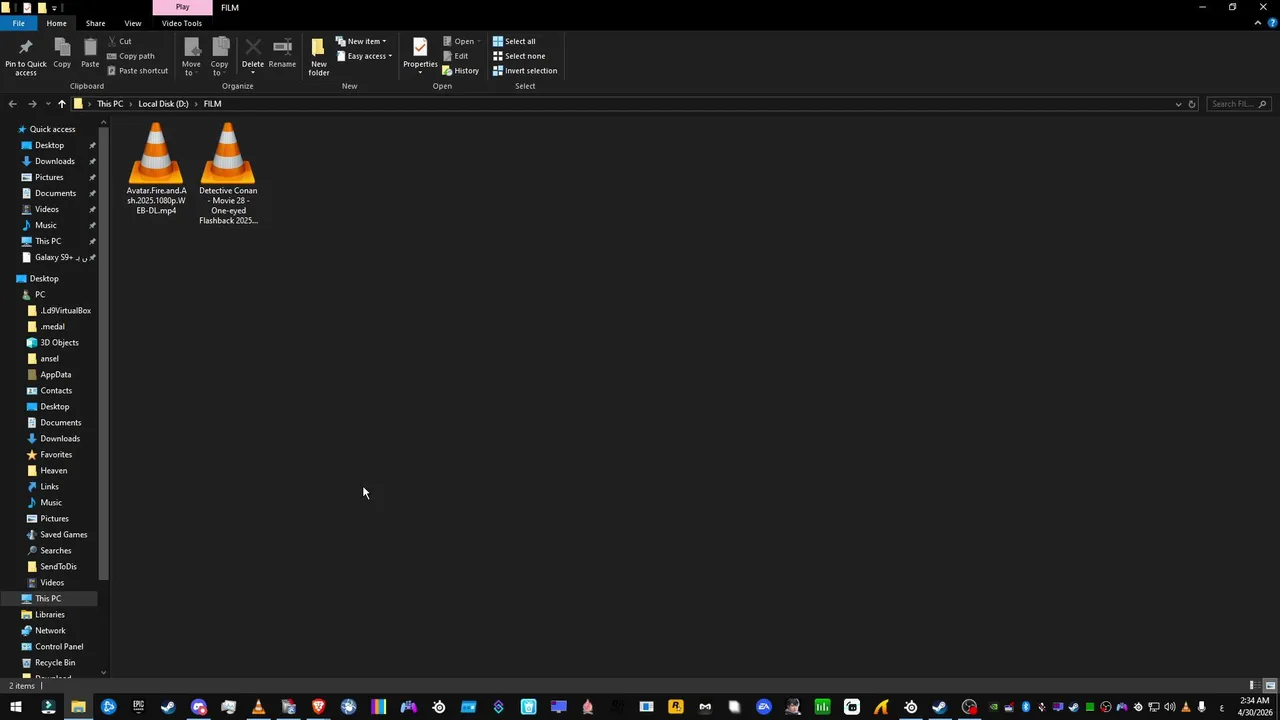Click Invert selection in ribbon
1280x720 pixels.
click(x=525, y=71)
